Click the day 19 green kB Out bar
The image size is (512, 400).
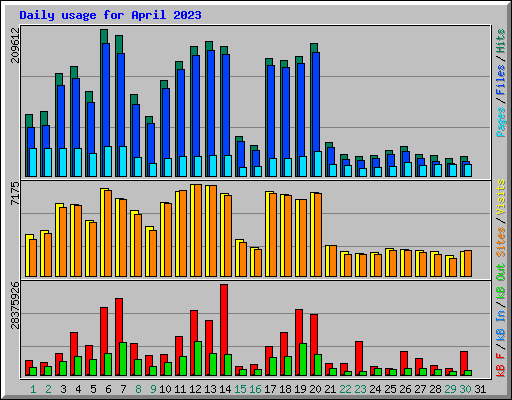coord(303,360)
